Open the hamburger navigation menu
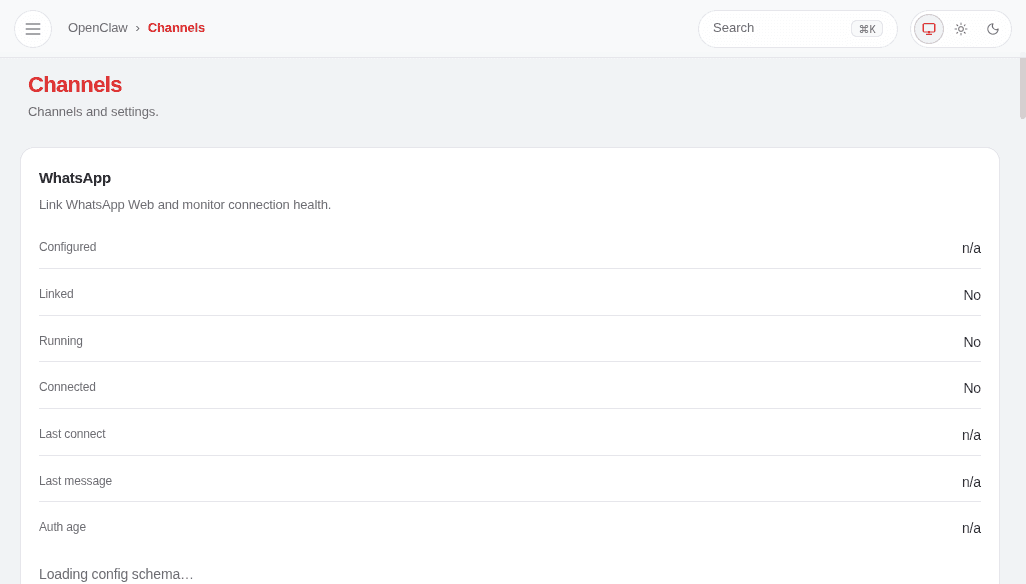The height and width of the screenshot is (584, 1026). click(x=33, y=28)
